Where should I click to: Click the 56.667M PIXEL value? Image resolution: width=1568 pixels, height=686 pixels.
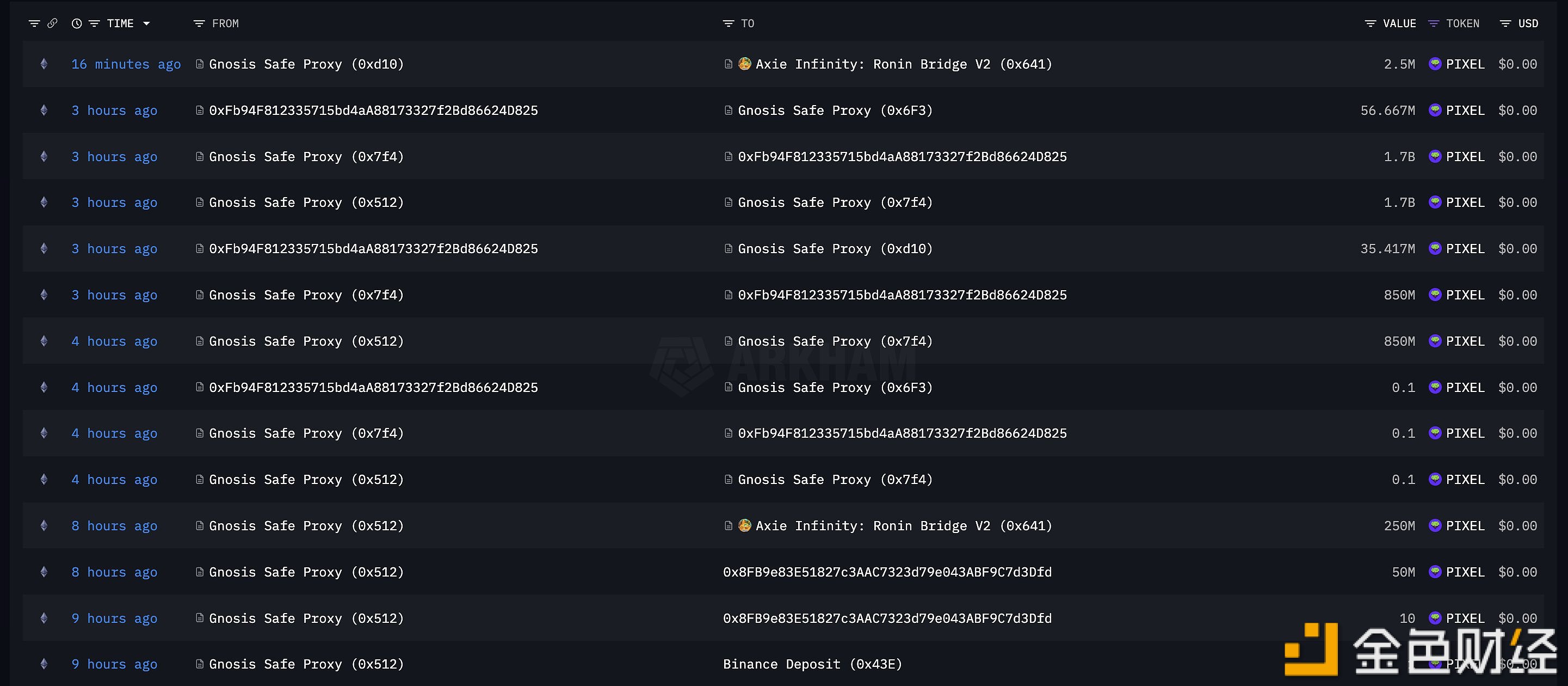click(x=1388, y=111)
